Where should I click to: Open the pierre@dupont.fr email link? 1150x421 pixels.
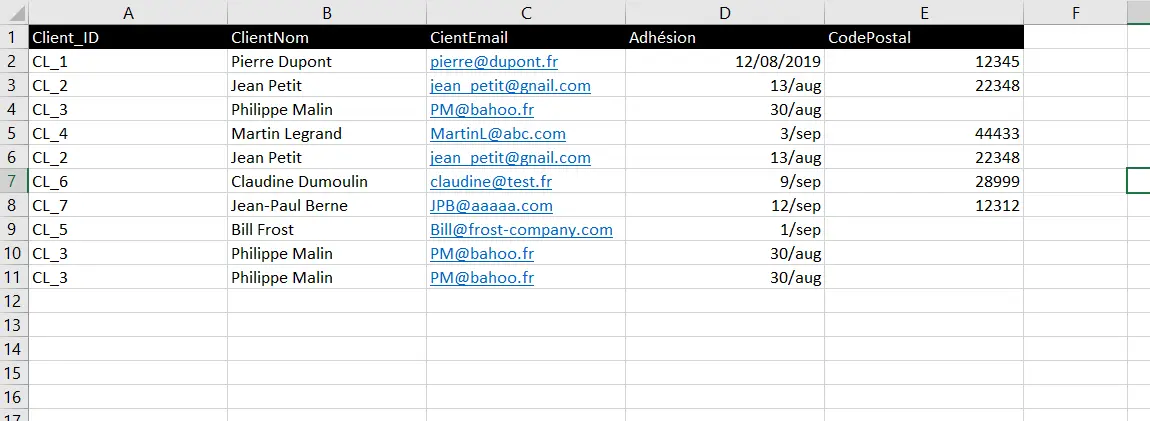coord(493,62)
